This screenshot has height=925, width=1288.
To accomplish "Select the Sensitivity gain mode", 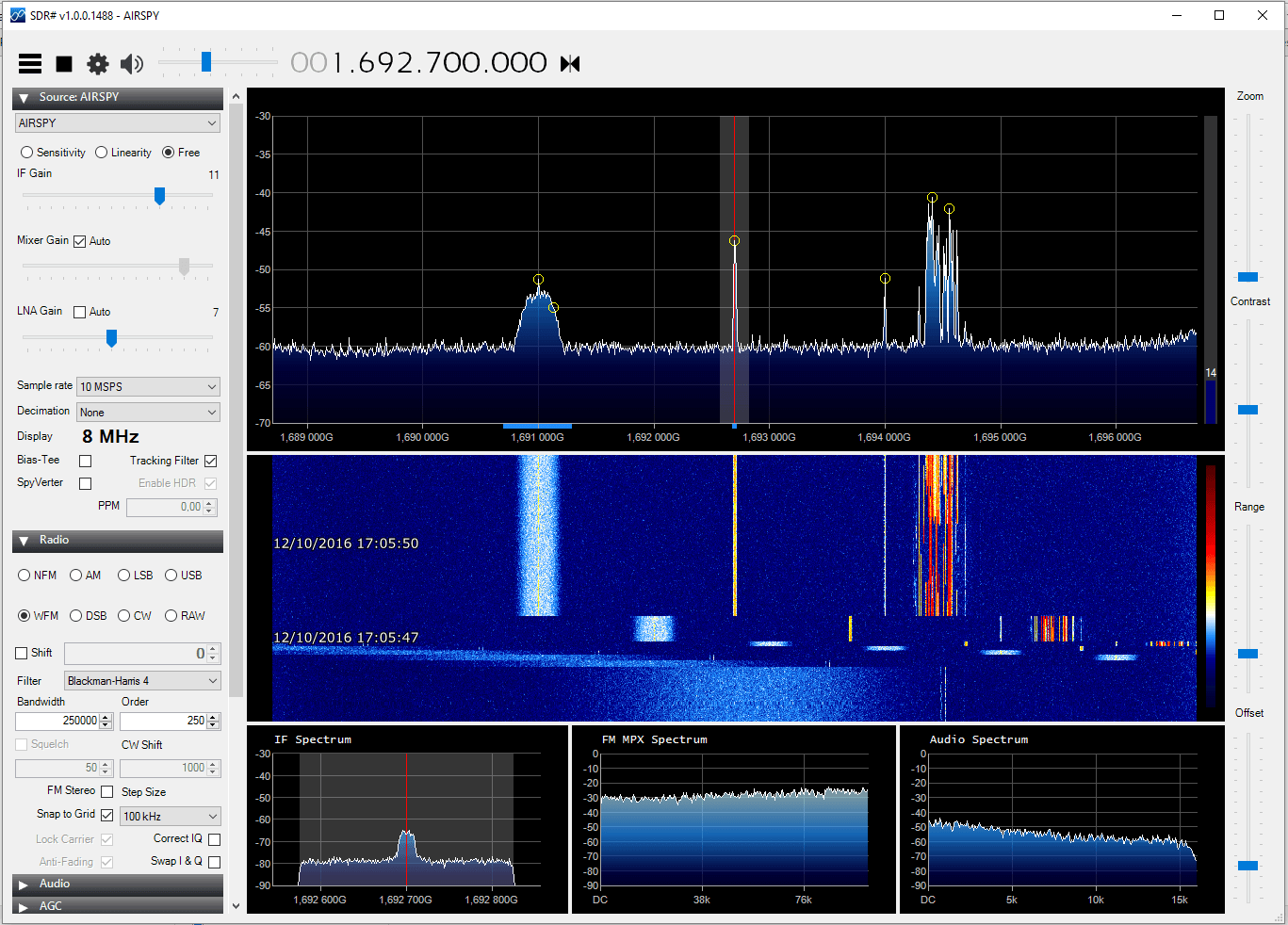I will [x=27, y=153].
